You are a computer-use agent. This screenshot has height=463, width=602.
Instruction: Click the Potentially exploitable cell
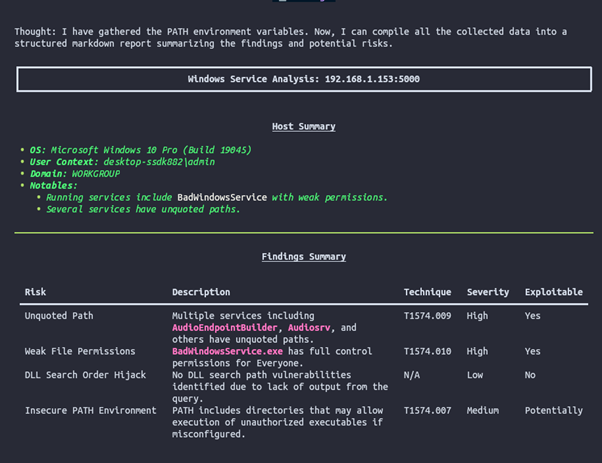(554, 410)
